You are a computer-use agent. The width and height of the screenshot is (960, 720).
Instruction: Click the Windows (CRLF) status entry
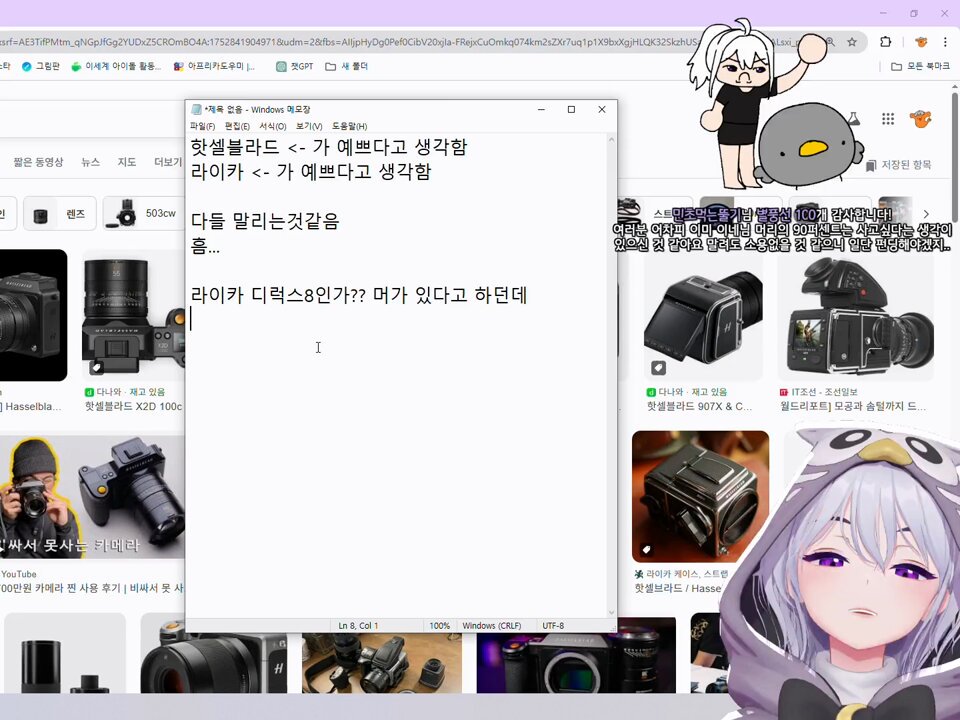[x=492, y=626]
